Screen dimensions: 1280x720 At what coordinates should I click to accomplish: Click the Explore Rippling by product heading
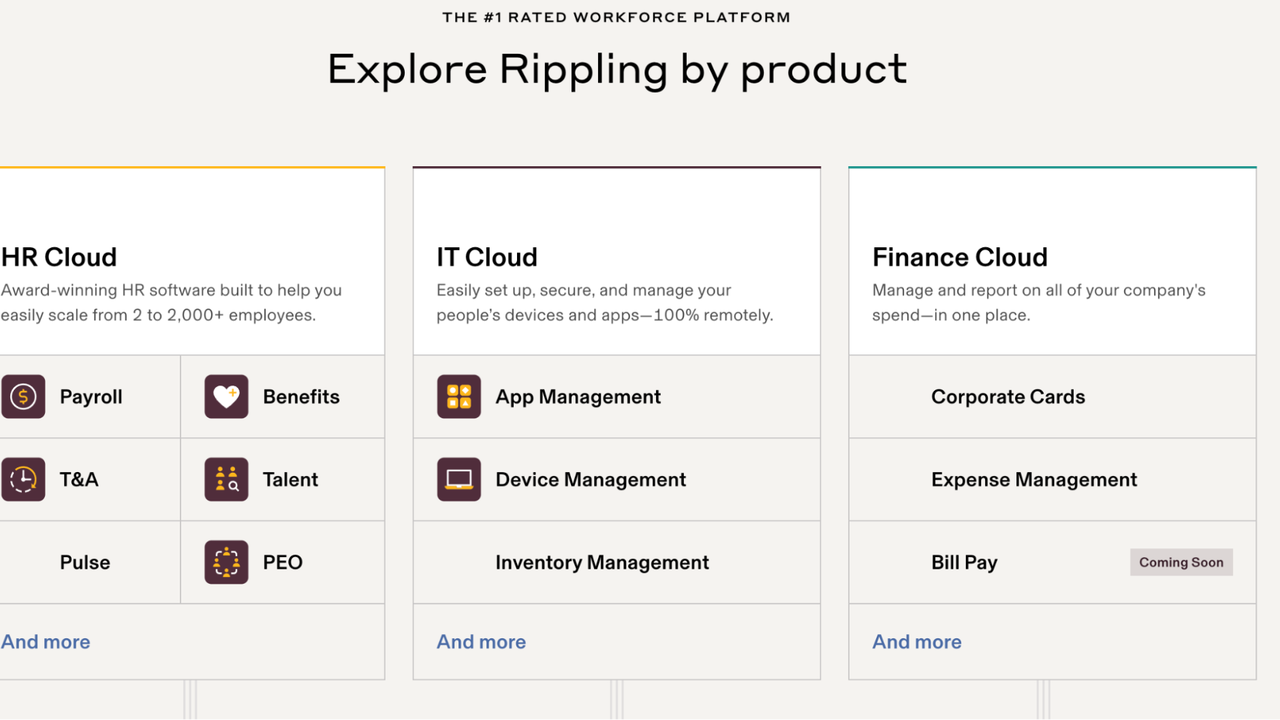[616, 68]
